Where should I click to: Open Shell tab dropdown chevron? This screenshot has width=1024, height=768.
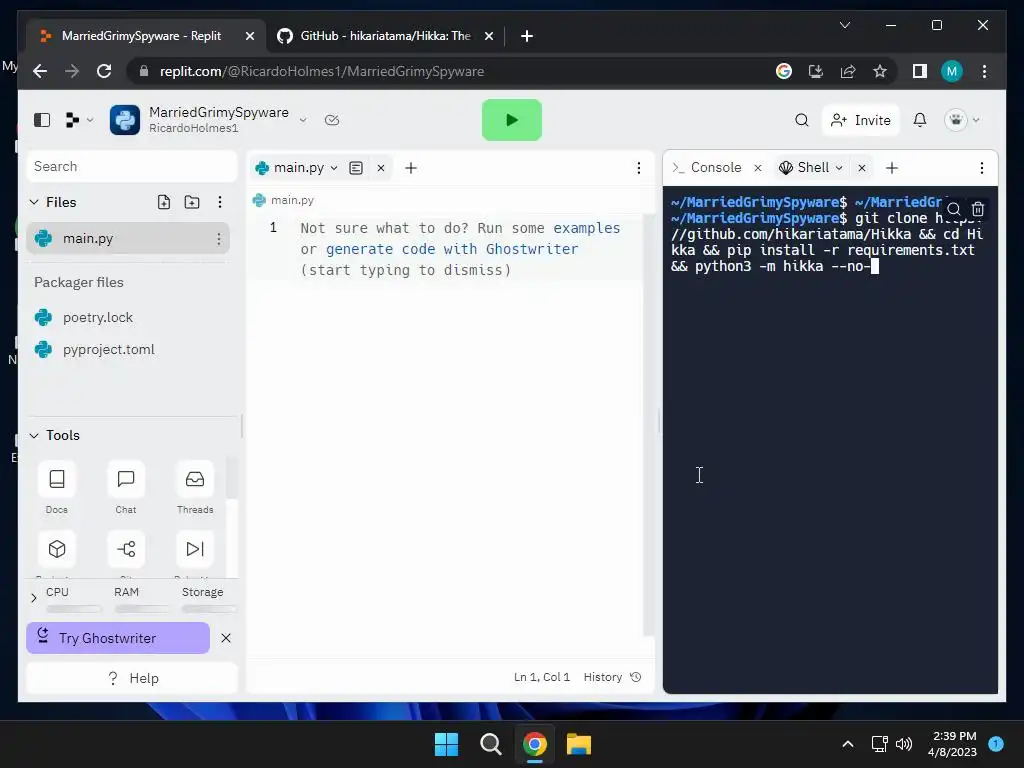[839, 168]
